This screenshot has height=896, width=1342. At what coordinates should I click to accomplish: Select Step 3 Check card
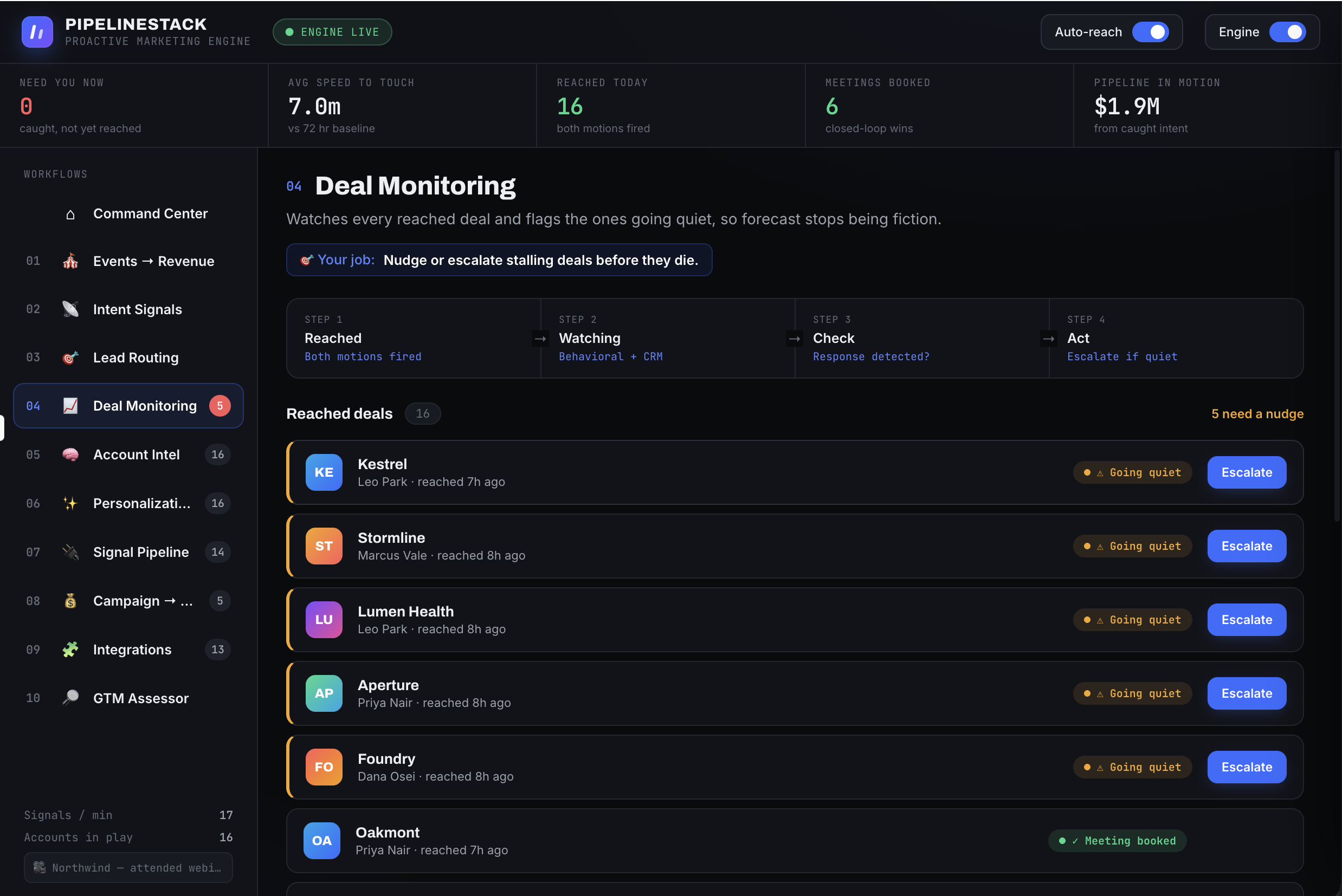tap(922, 338)
